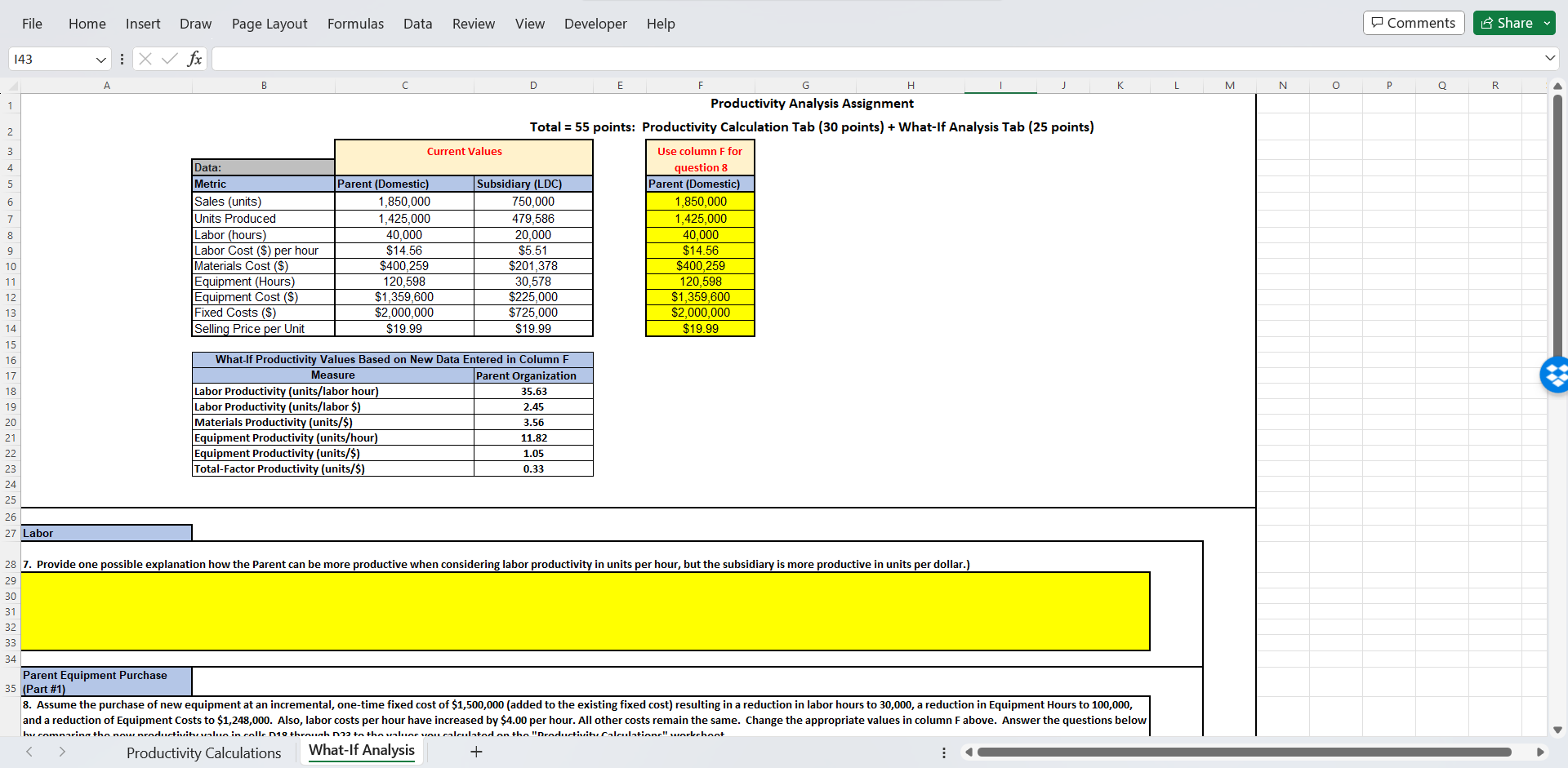Screen dimensions: 1568x768
Task: Click the Enter checkmark icon in formula bar
Action: (x=169, y=59)
